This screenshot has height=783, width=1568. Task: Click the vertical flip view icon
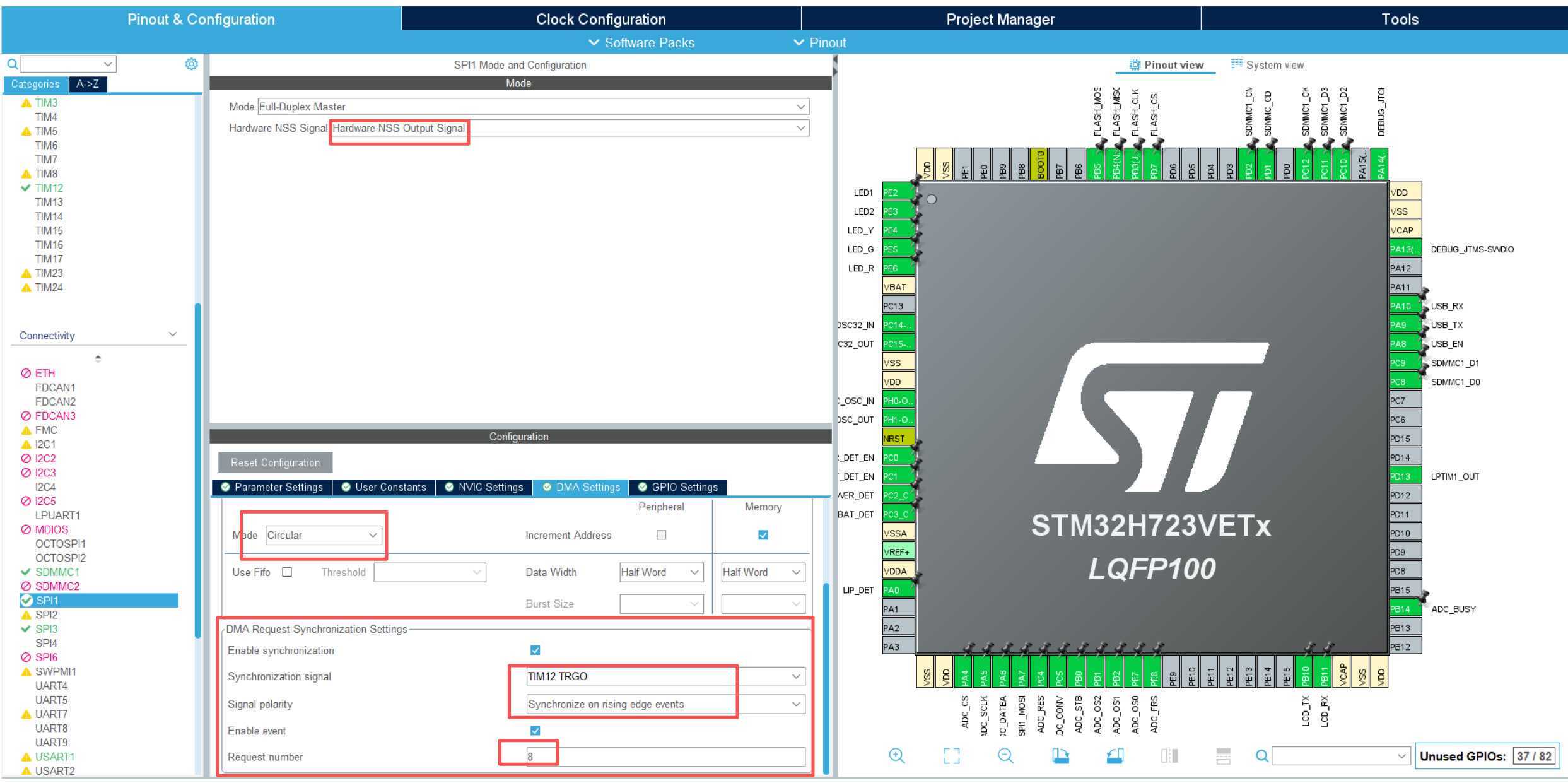coord(1169,755)
